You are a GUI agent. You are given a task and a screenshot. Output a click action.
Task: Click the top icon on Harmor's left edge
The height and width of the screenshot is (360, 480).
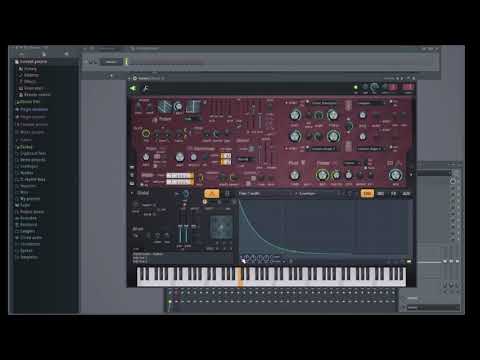[x=132, y=167]
